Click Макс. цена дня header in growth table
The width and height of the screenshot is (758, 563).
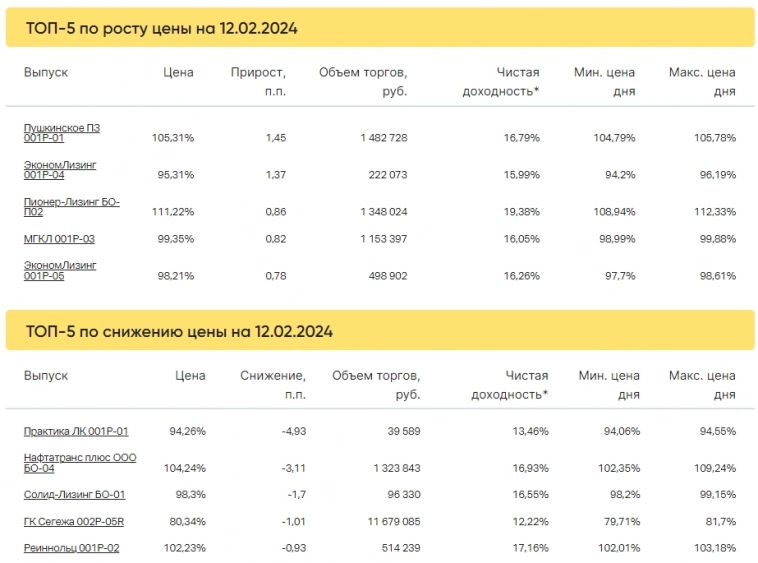702,81
